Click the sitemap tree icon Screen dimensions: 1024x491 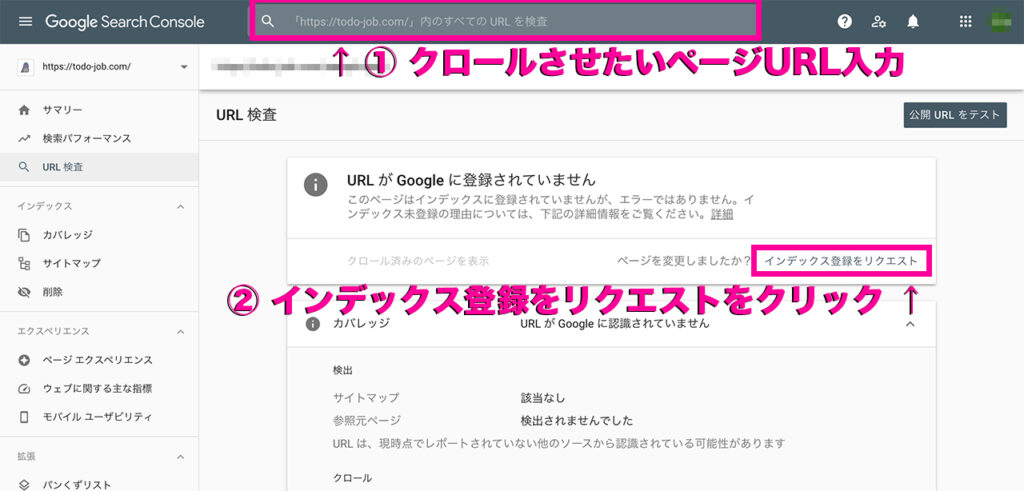click(24, 264)
